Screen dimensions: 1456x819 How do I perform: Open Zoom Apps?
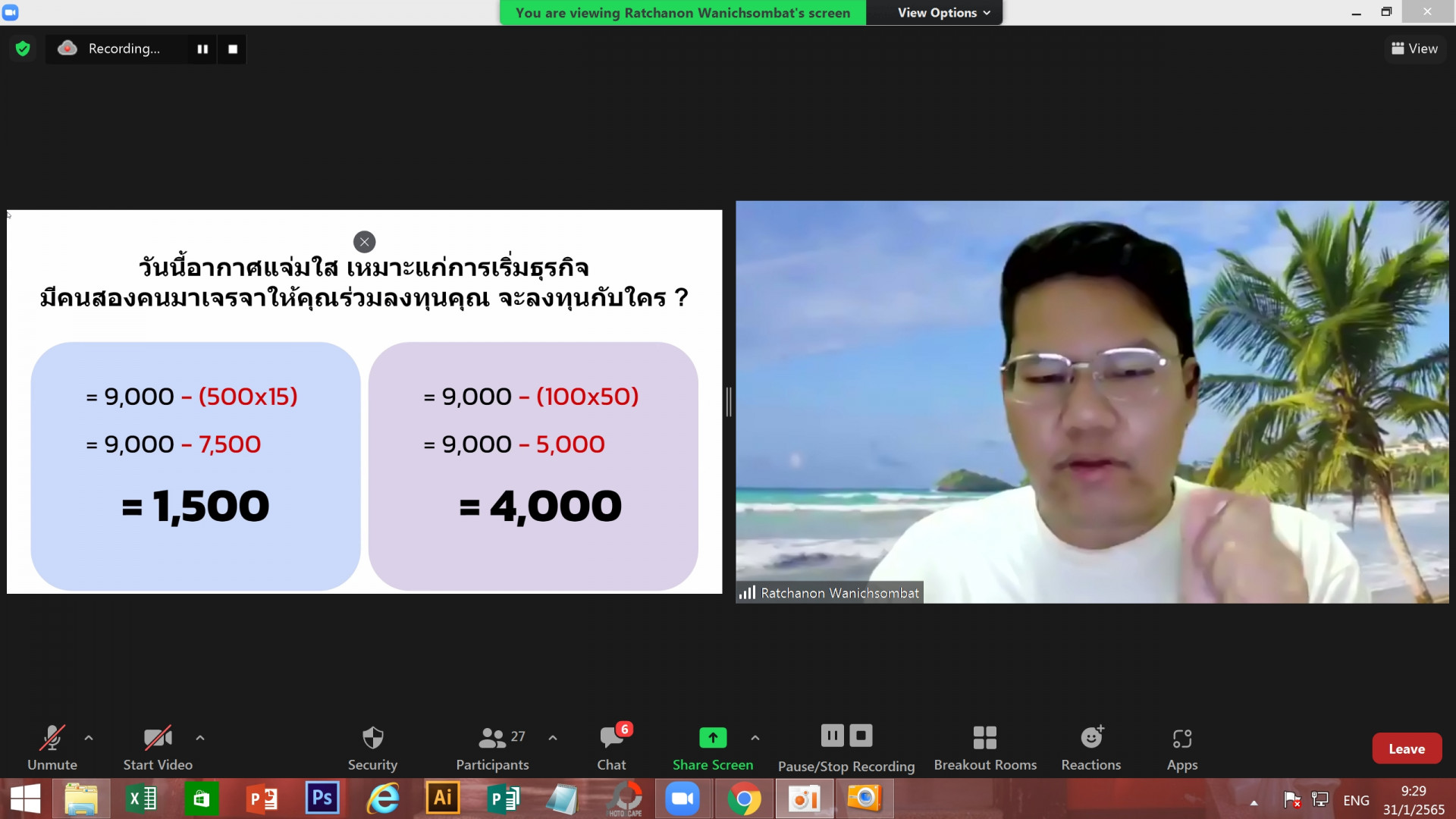pos(1182,748)
